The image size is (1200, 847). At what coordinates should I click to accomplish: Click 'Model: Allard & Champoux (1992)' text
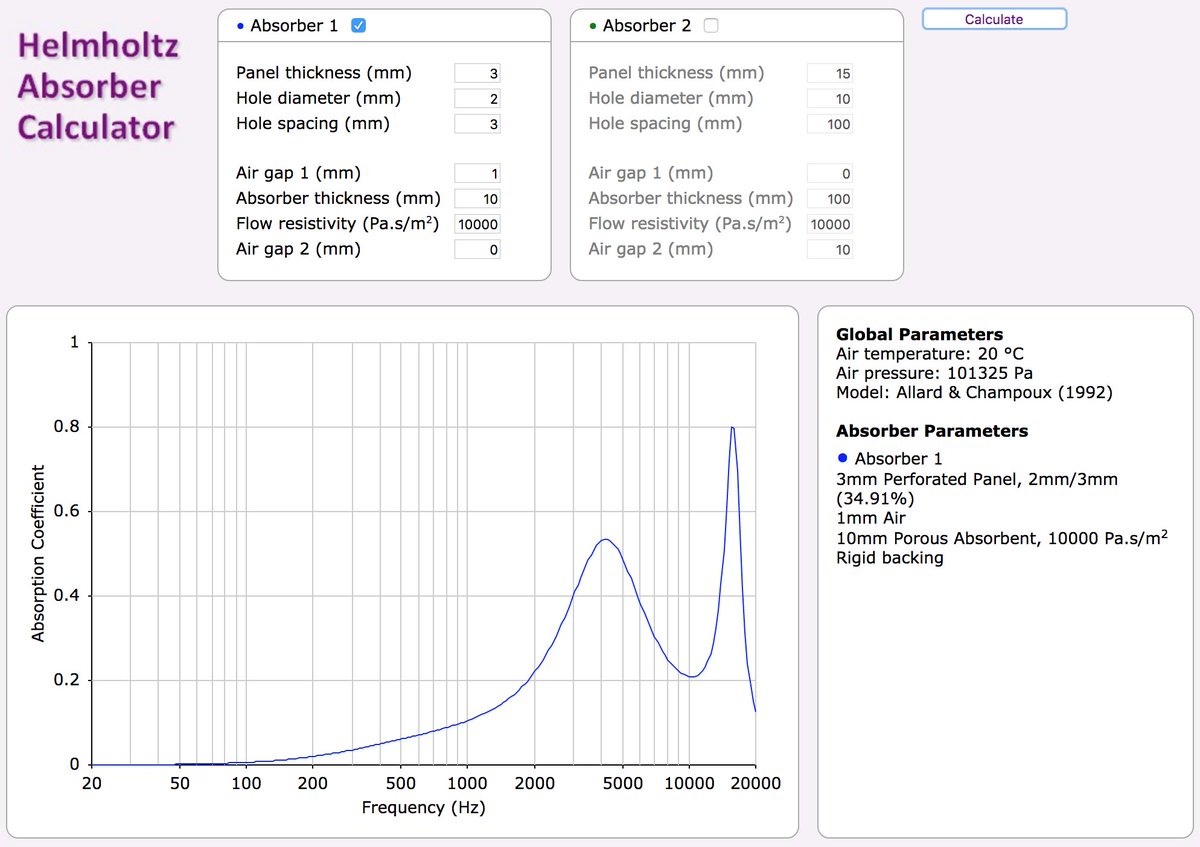click(x=974, y=393)
